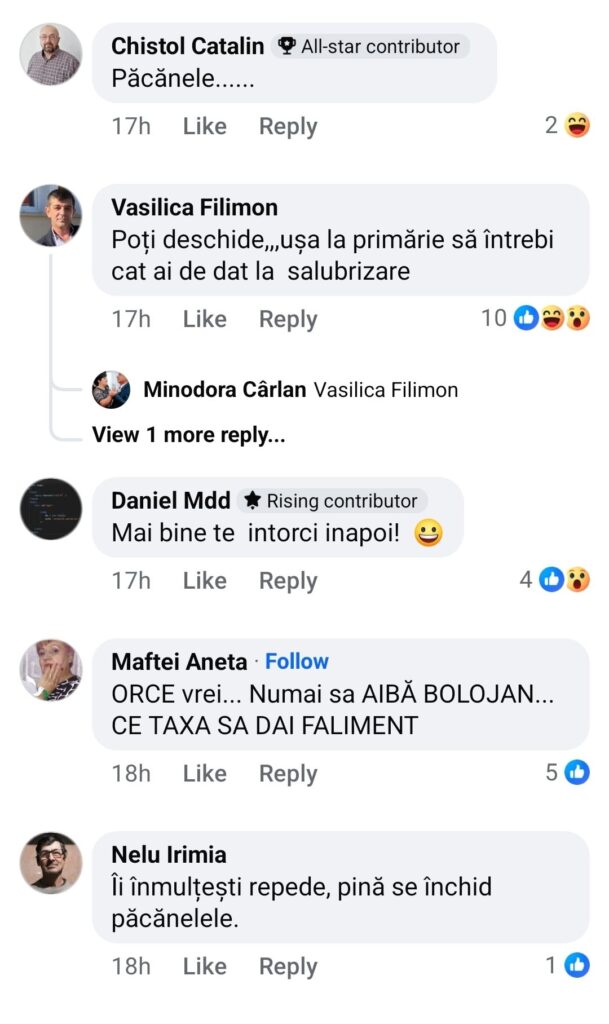Open Daniel Mdd's profile avatar
This screenshot has height=1024, width=609.
point(51,509)
